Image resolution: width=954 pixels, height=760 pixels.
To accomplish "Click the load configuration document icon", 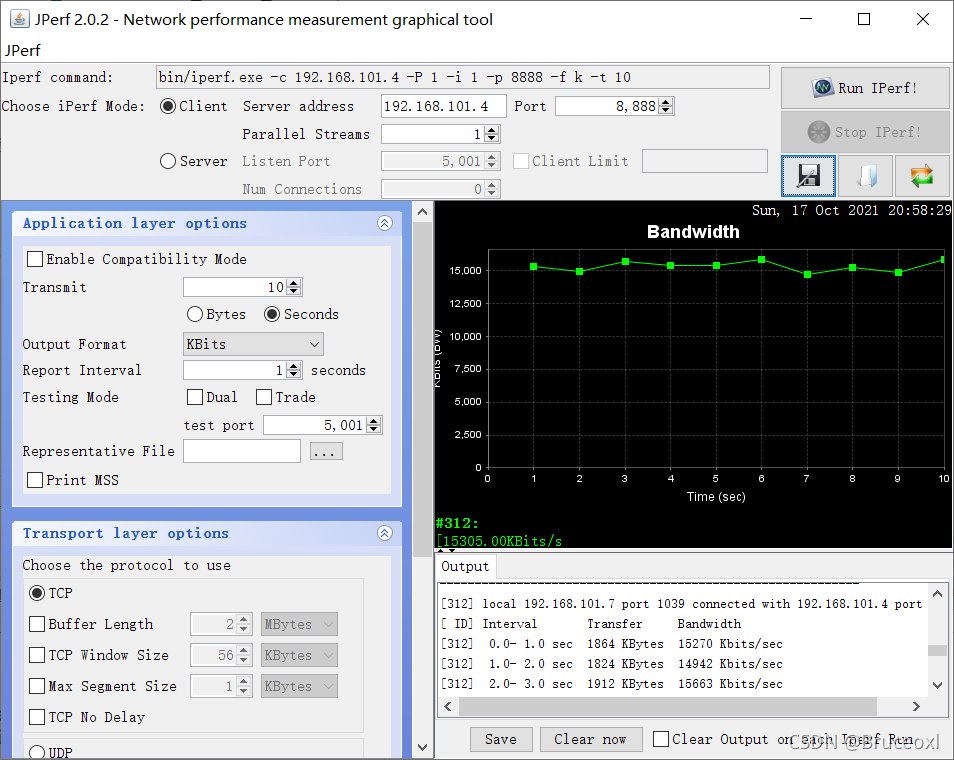I will tap(865, 176).
